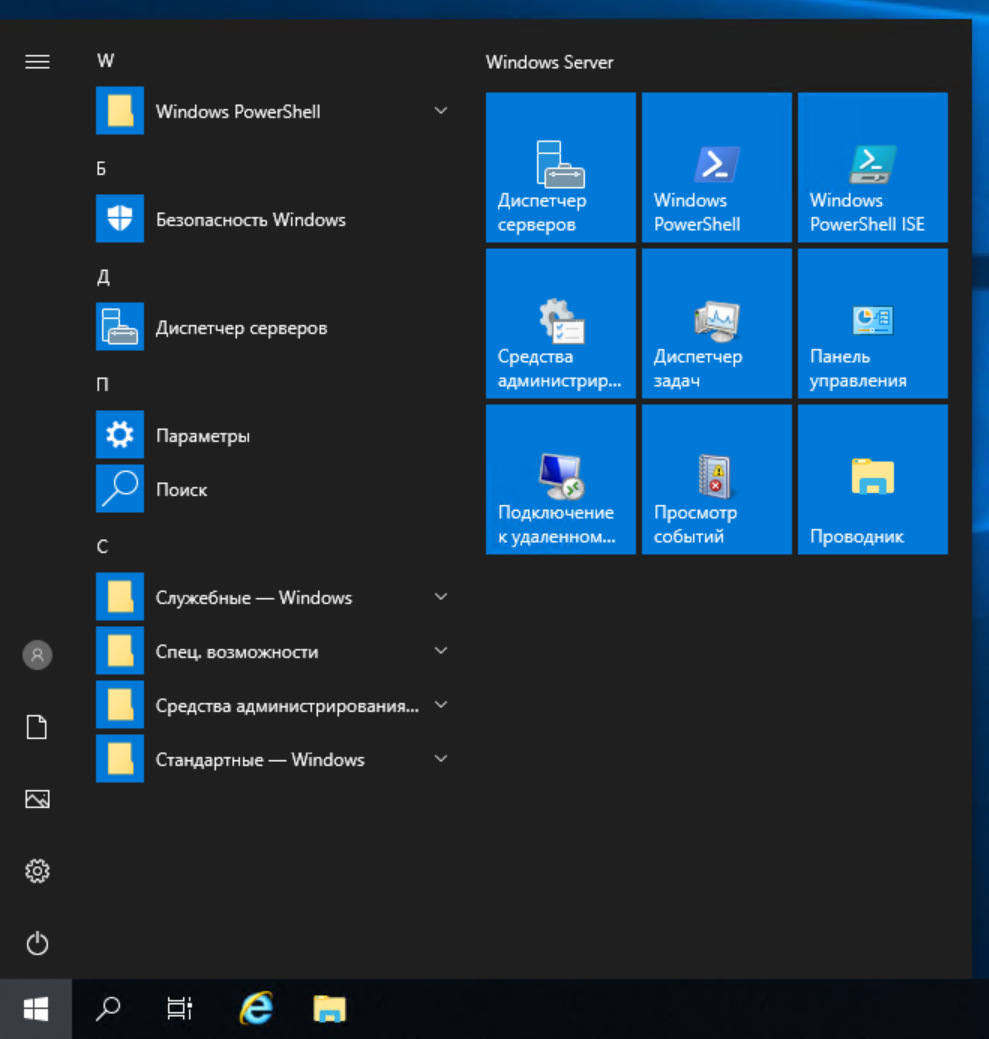The height and width of the screenshot is (1039, 989).
Task: Open Диспетчер задач tile
Action: click(x=716, y=322)
